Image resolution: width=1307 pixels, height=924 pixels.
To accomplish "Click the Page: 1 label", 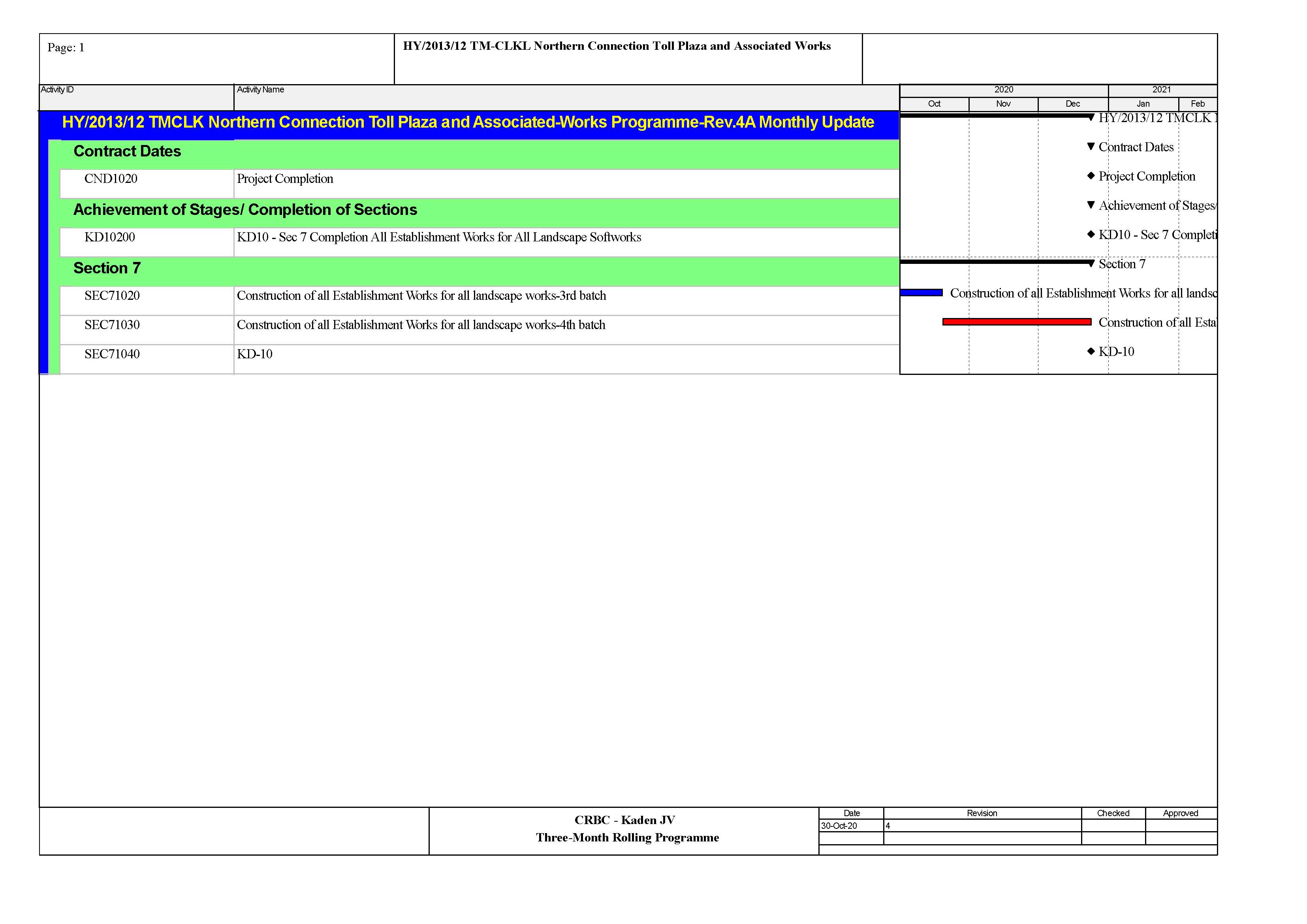I will 66,47.
